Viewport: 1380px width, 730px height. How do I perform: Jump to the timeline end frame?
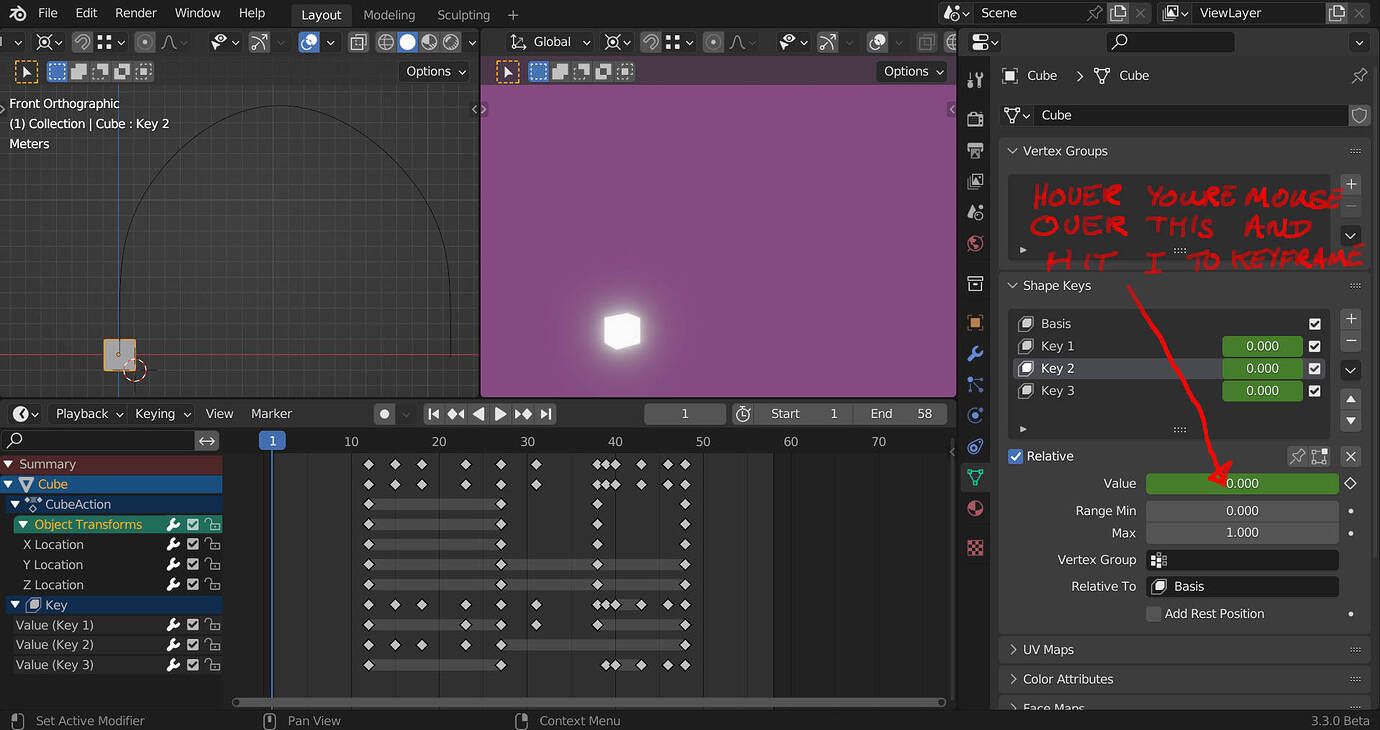coord(546,414)
